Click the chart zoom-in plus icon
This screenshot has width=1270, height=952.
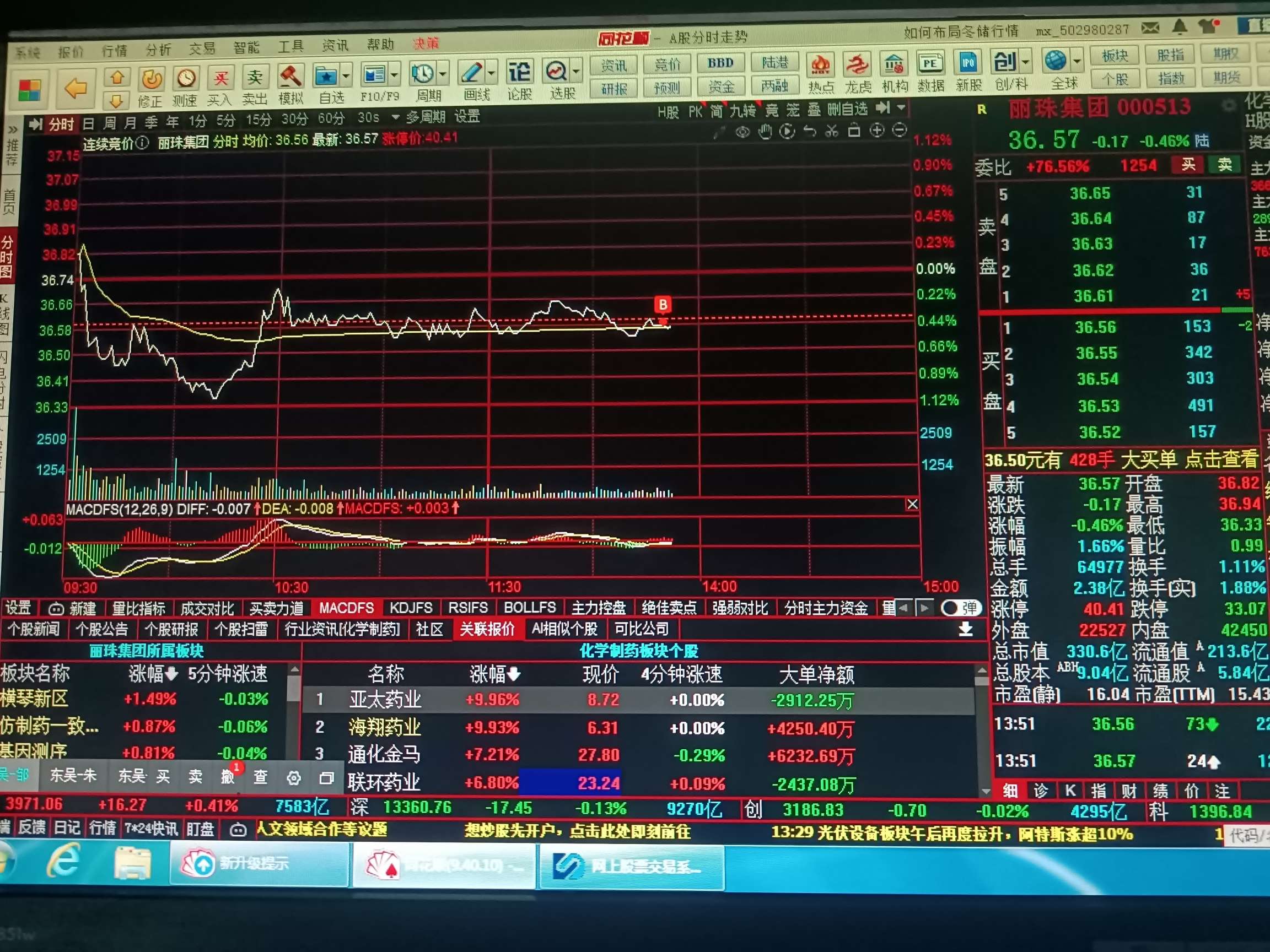coord(877,131)
